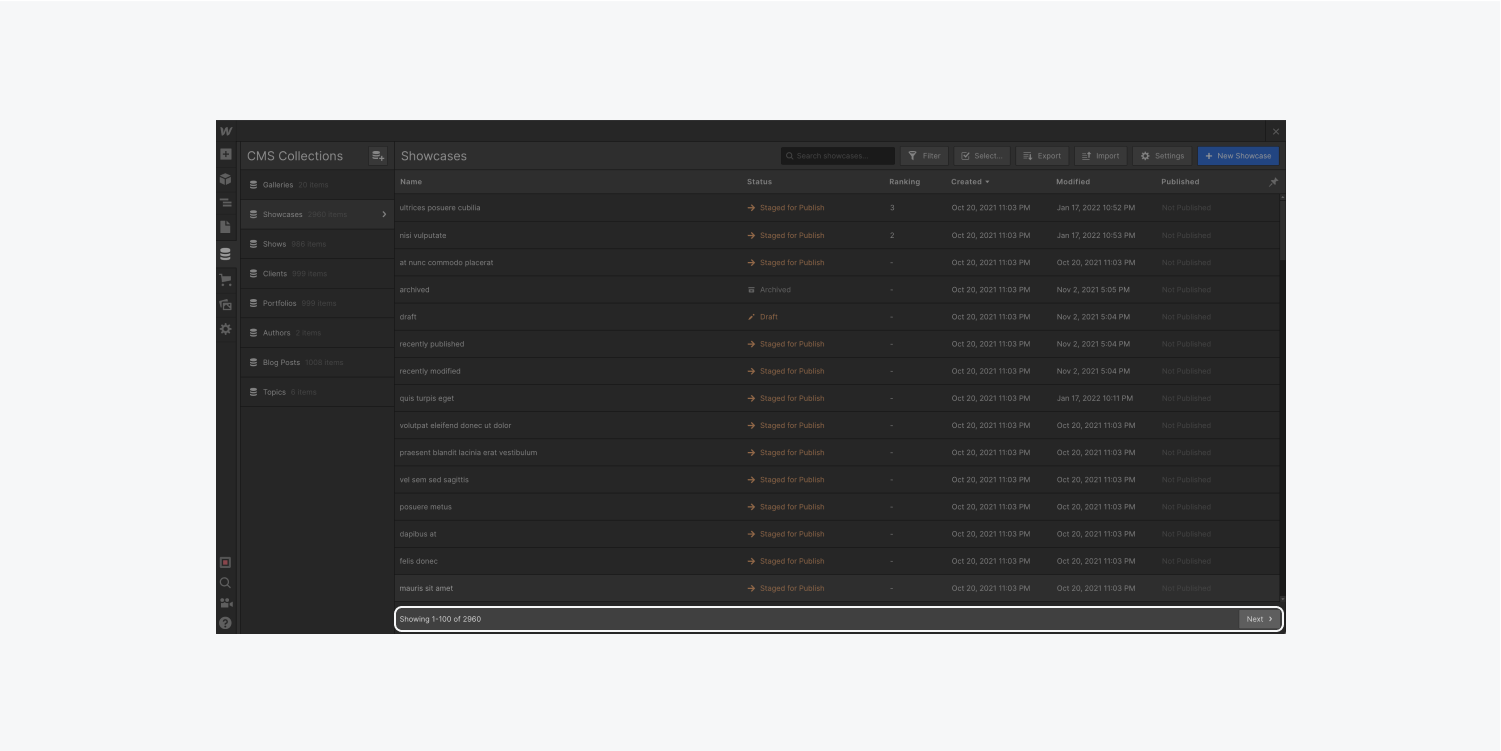This screenshot has width=1501, height=751.
Task: Open the search magnifier in left sidebar
Action: coord(226,583)
